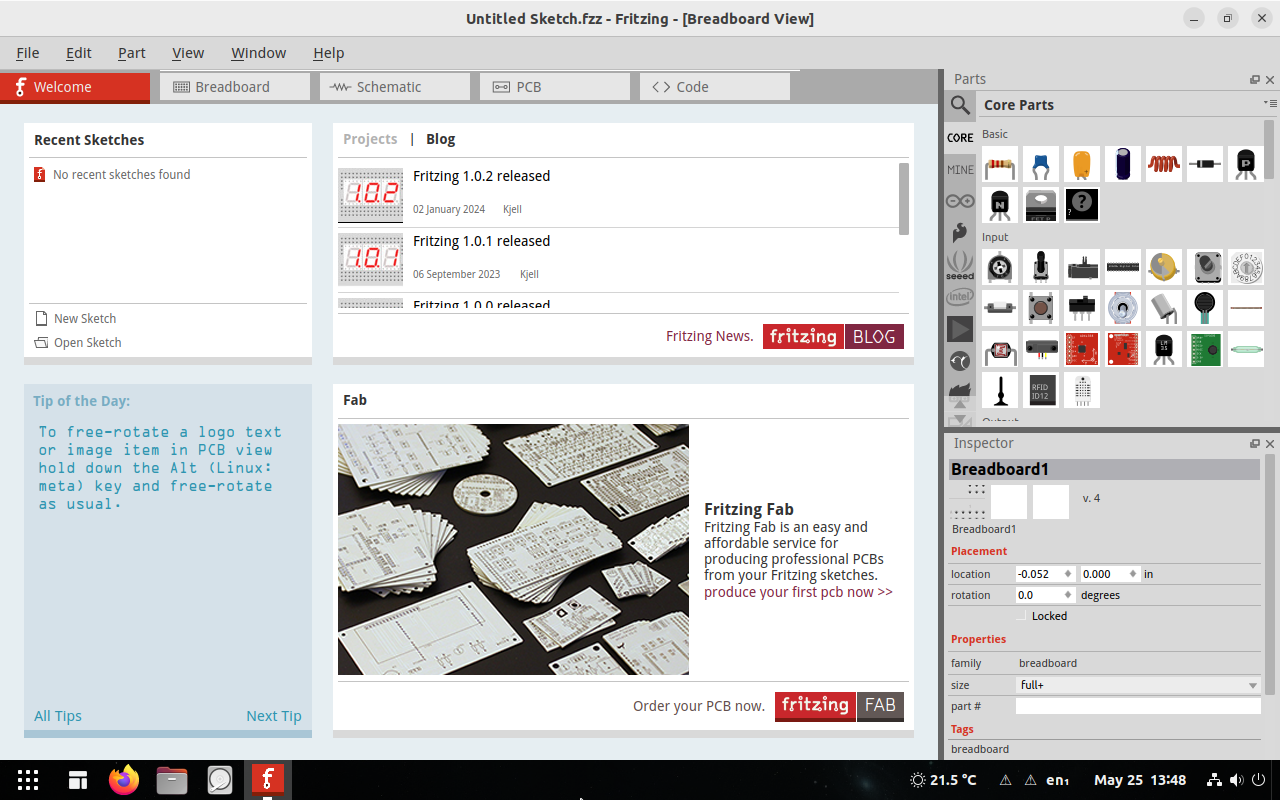Select the LM35 temperature sensor part
1280x800 pixels.
(1163, 349)
